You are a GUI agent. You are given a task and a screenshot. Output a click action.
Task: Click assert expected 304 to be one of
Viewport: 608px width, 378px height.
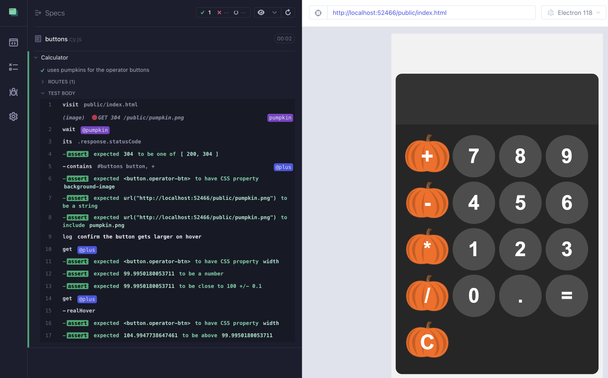click(x=167, y=154)
